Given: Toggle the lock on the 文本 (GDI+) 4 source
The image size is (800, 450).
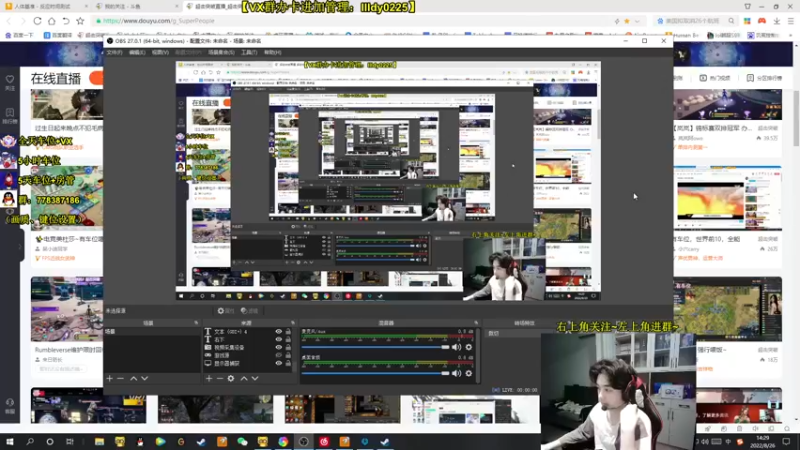Looking at the screenshot, I should click(x=288, y=332).
